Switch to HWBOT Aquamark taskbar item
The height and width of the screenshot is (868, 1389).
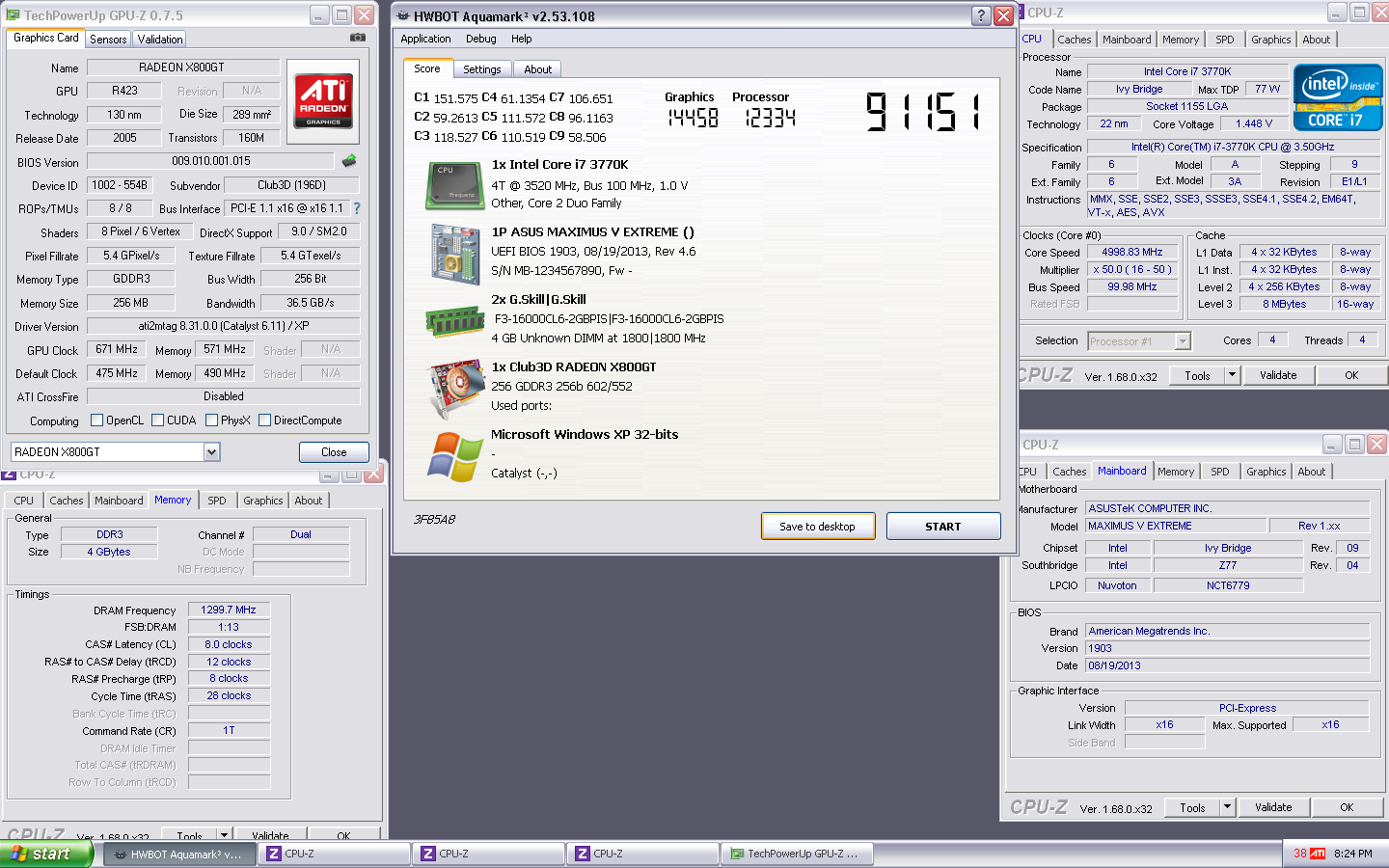[178, 854]
